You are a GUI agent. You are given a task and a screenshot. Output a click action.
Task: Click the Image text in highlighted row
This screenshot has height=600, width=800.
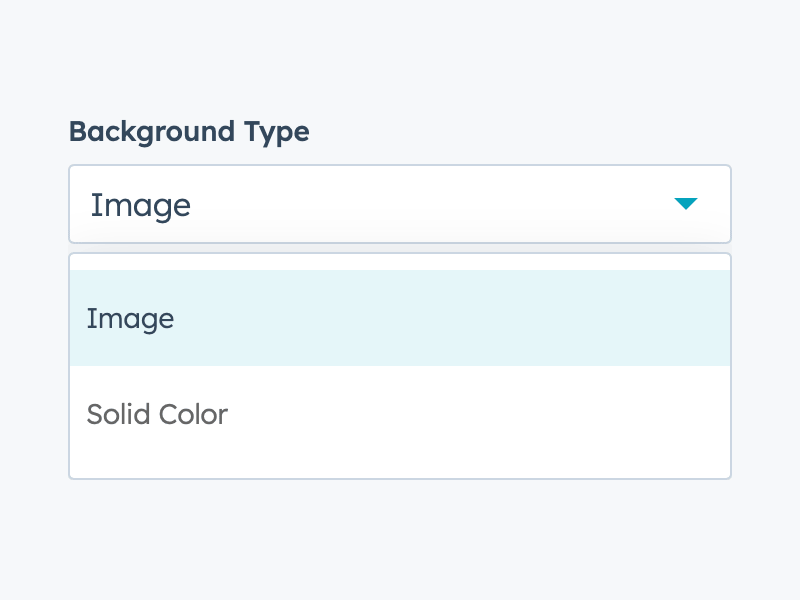click(x=130, y=319)
